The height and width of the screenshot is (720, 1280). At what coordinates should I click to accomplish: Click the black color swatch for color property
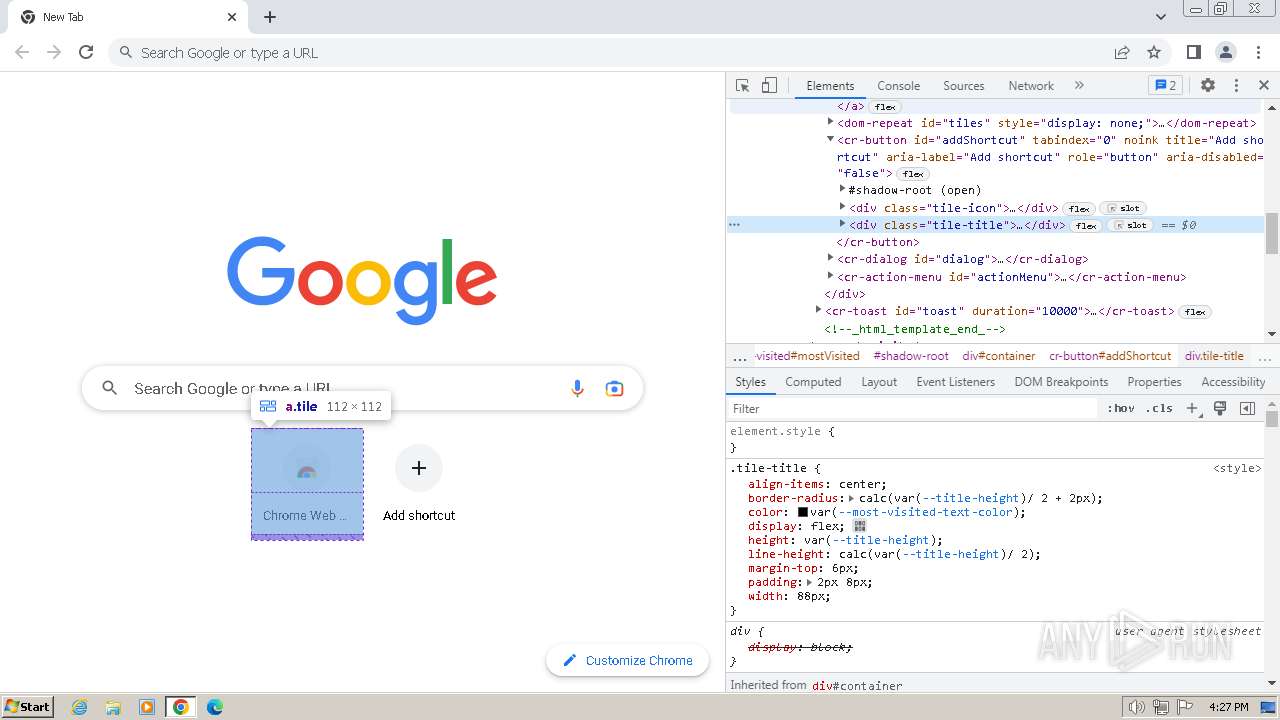802,512
